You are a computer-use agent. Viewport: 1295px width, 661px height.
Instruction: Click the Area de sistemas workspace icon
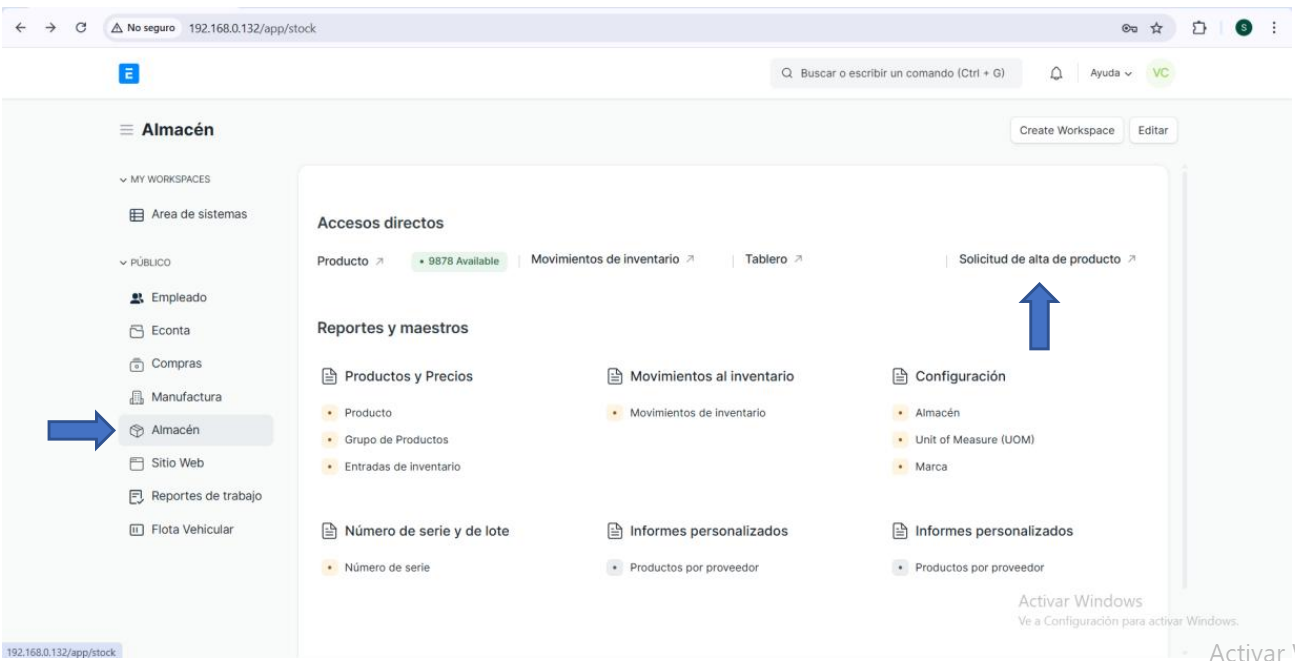tap(137, 214)
